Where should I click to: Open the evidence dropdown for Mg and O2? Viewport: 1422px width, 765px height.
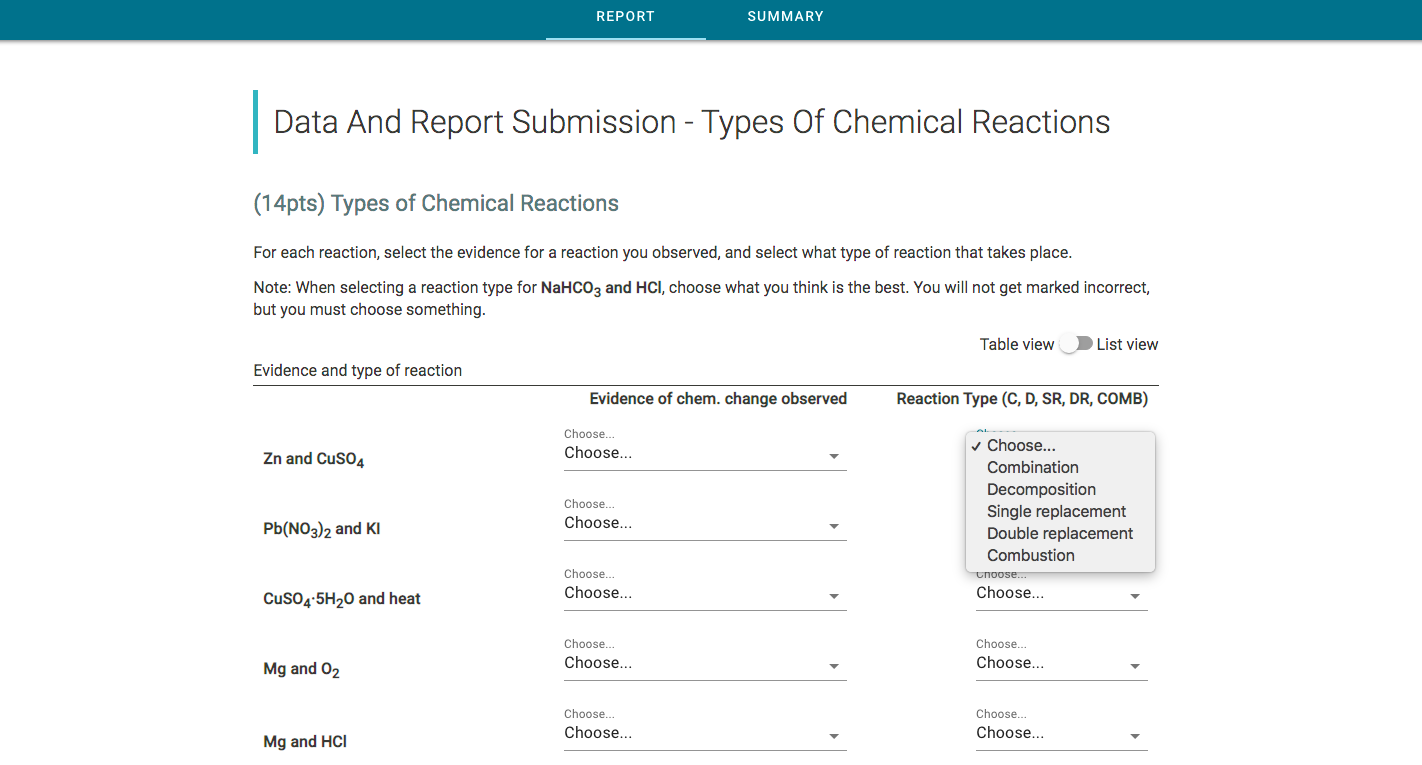click(705, 663)
